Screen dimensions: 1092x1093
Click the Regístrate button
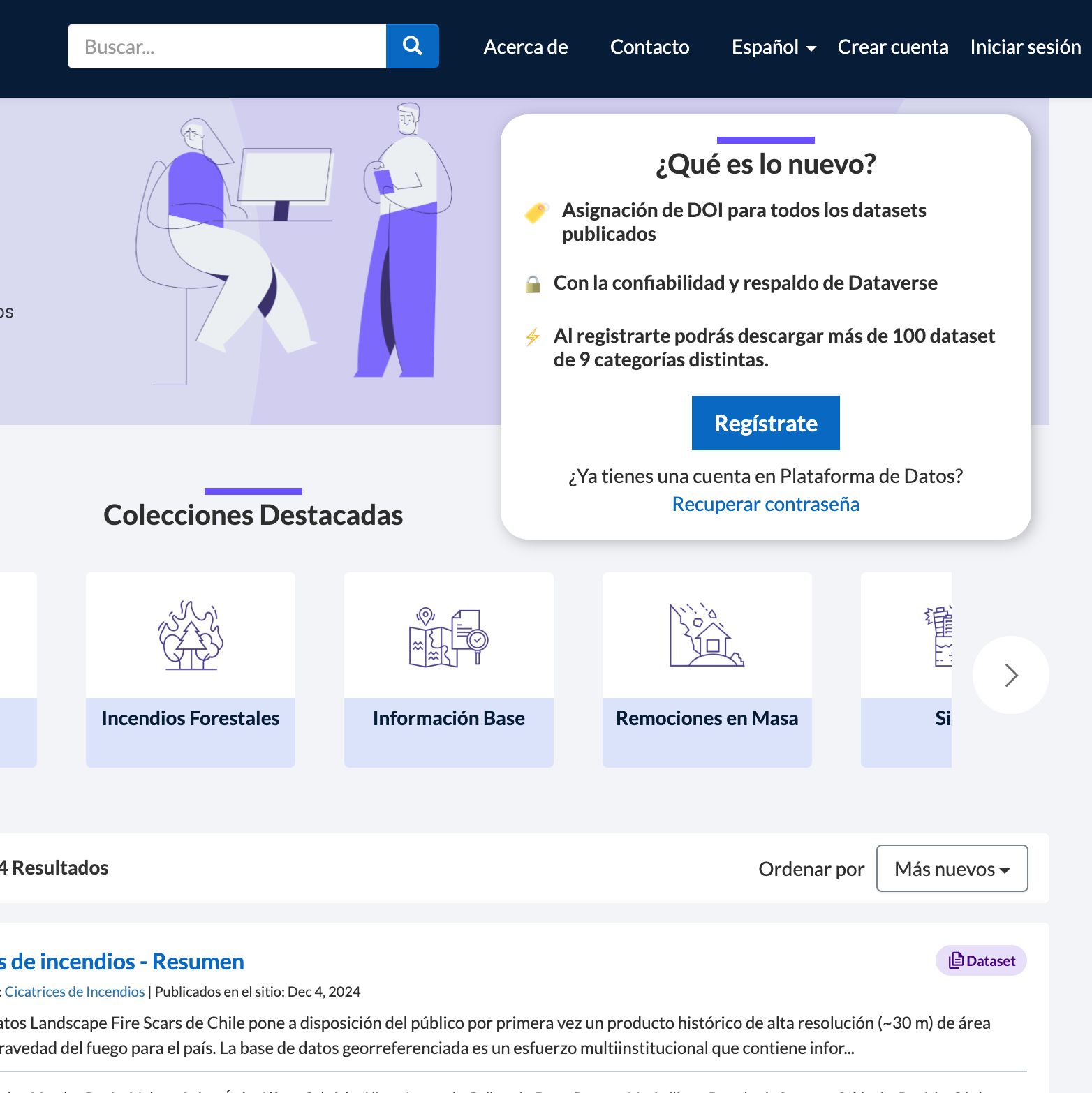[766, 423]
